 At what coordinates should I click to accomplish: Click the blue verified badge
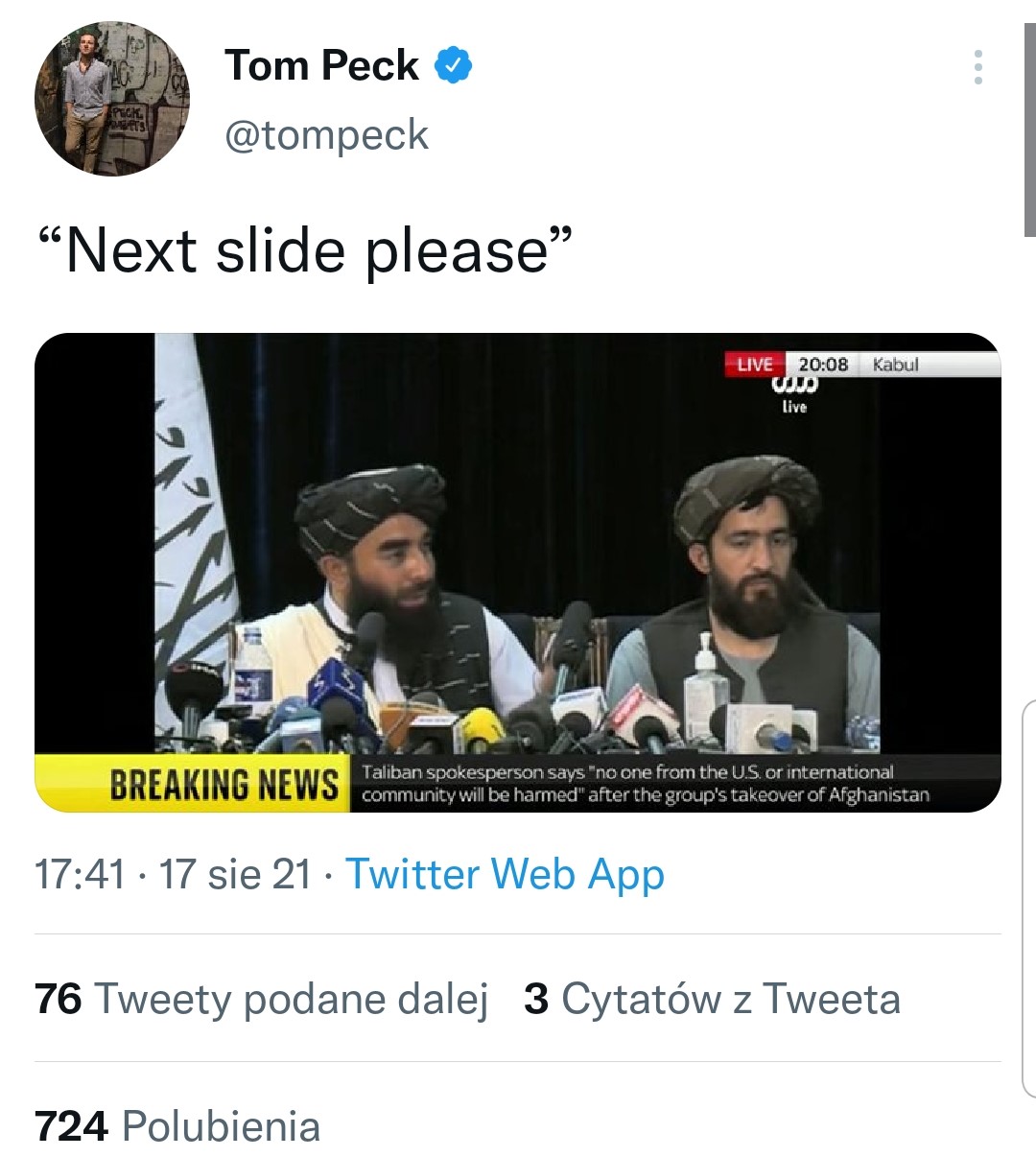(453, 65)
